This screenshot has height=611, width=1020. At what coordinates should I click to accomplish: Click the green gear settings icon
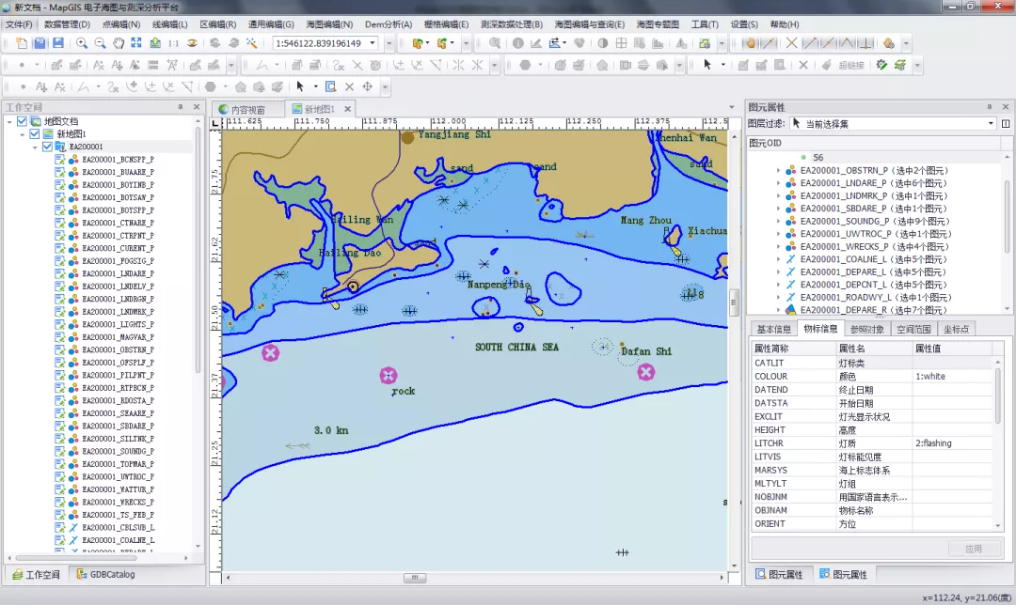coord(882,65)
